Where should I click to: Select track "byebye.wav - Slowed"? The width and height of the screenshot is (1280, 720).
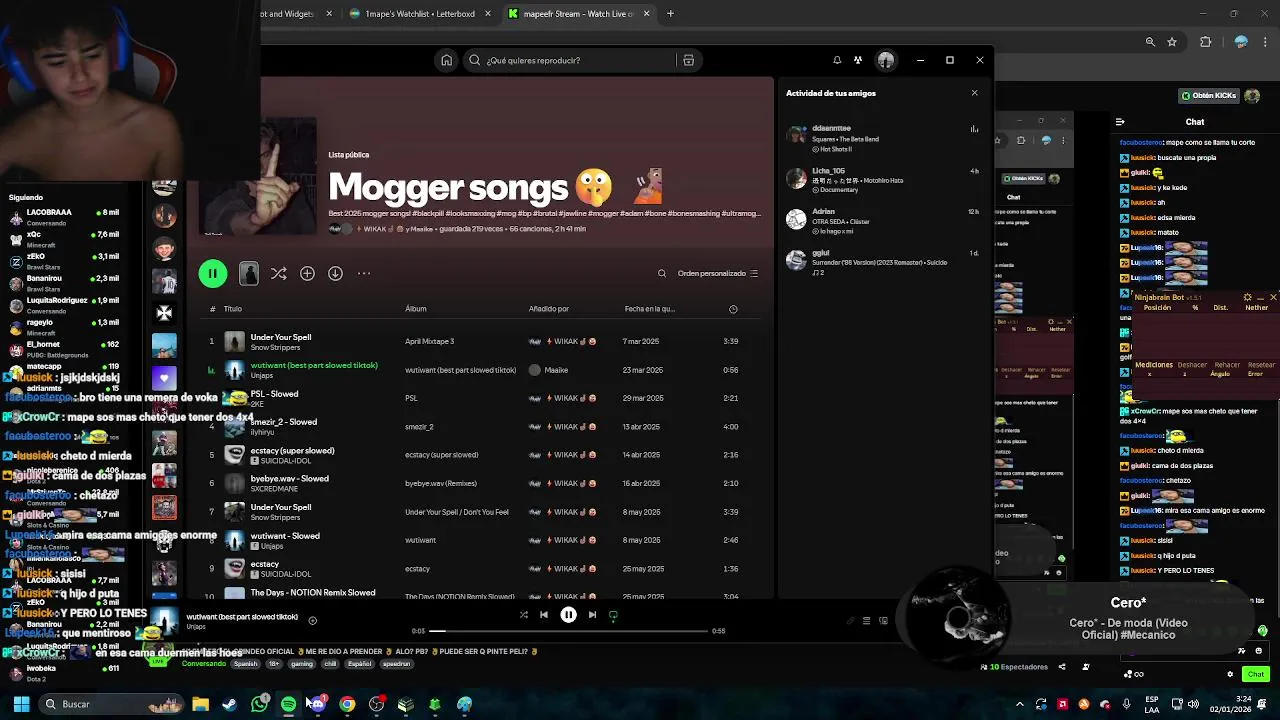(289, 478)
